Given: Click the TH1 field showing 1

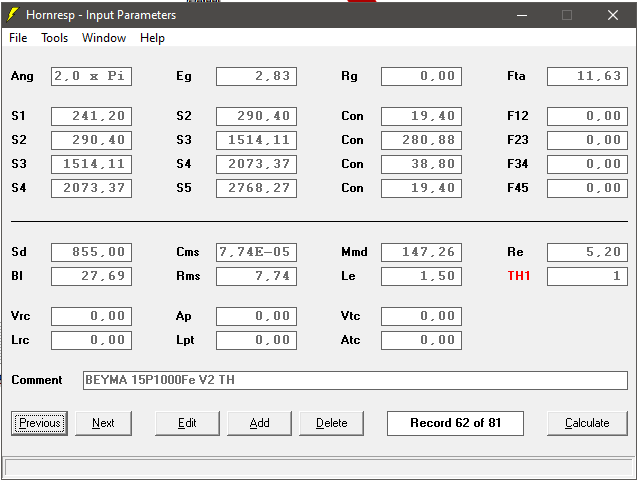Looking at the screenshot, I should [587, 276].
